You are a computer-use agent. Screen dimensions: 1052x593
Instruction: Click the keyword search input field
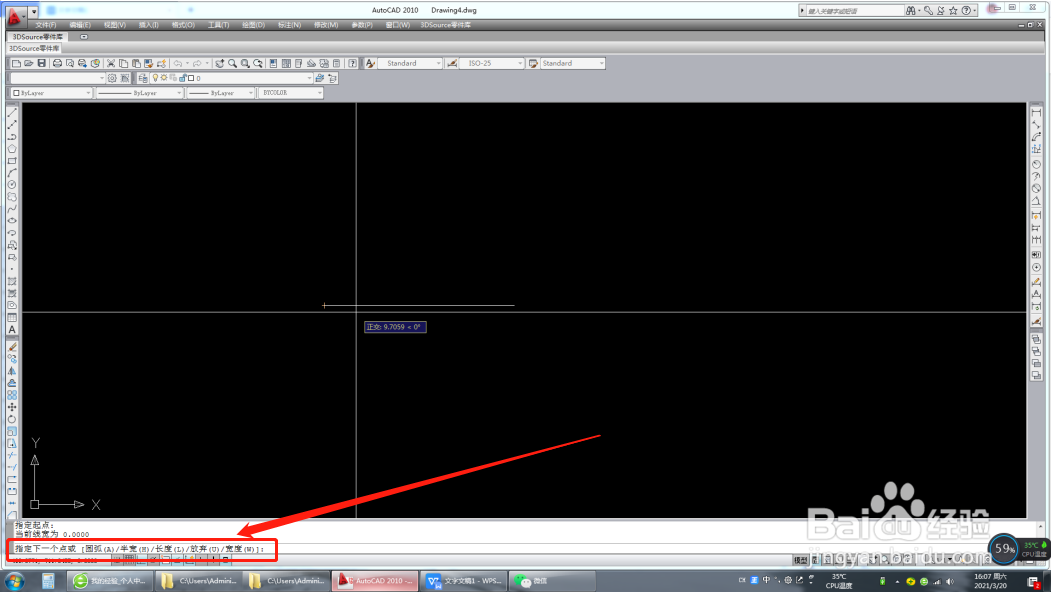click(x=855, y=11)
